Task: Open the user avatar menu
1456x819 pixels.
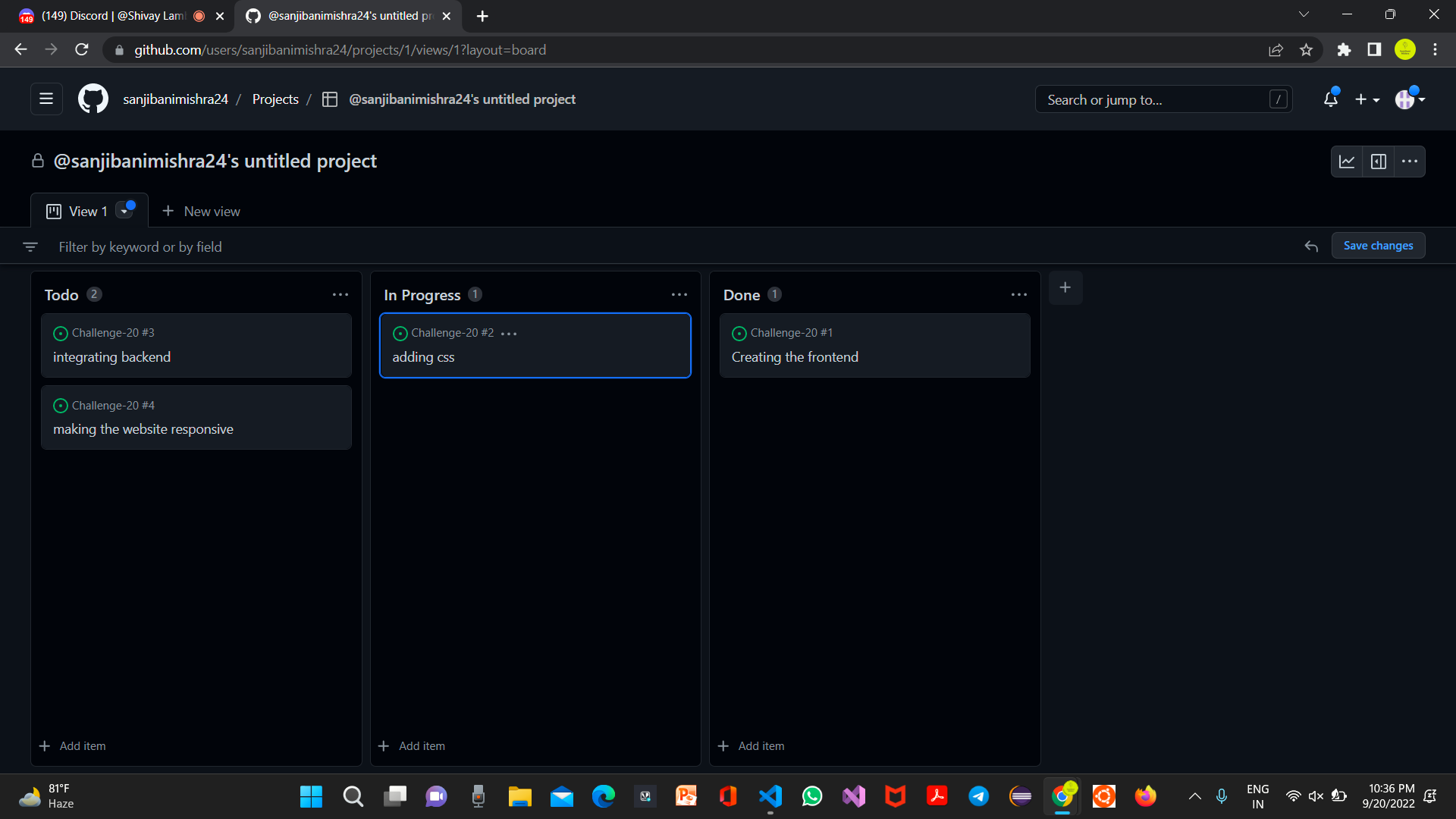Action: tap(1410, 99)
